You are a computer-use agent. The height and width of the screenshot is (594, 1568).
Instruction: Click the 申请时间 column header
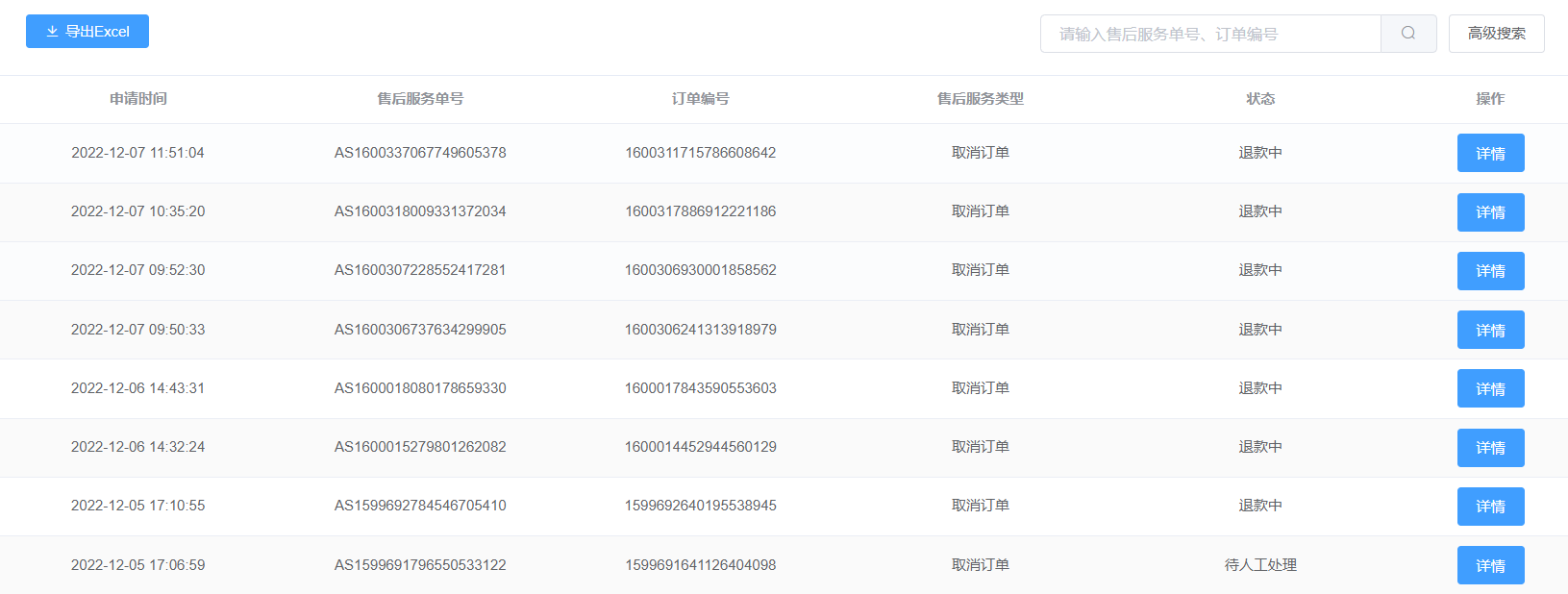pos(138,99)
